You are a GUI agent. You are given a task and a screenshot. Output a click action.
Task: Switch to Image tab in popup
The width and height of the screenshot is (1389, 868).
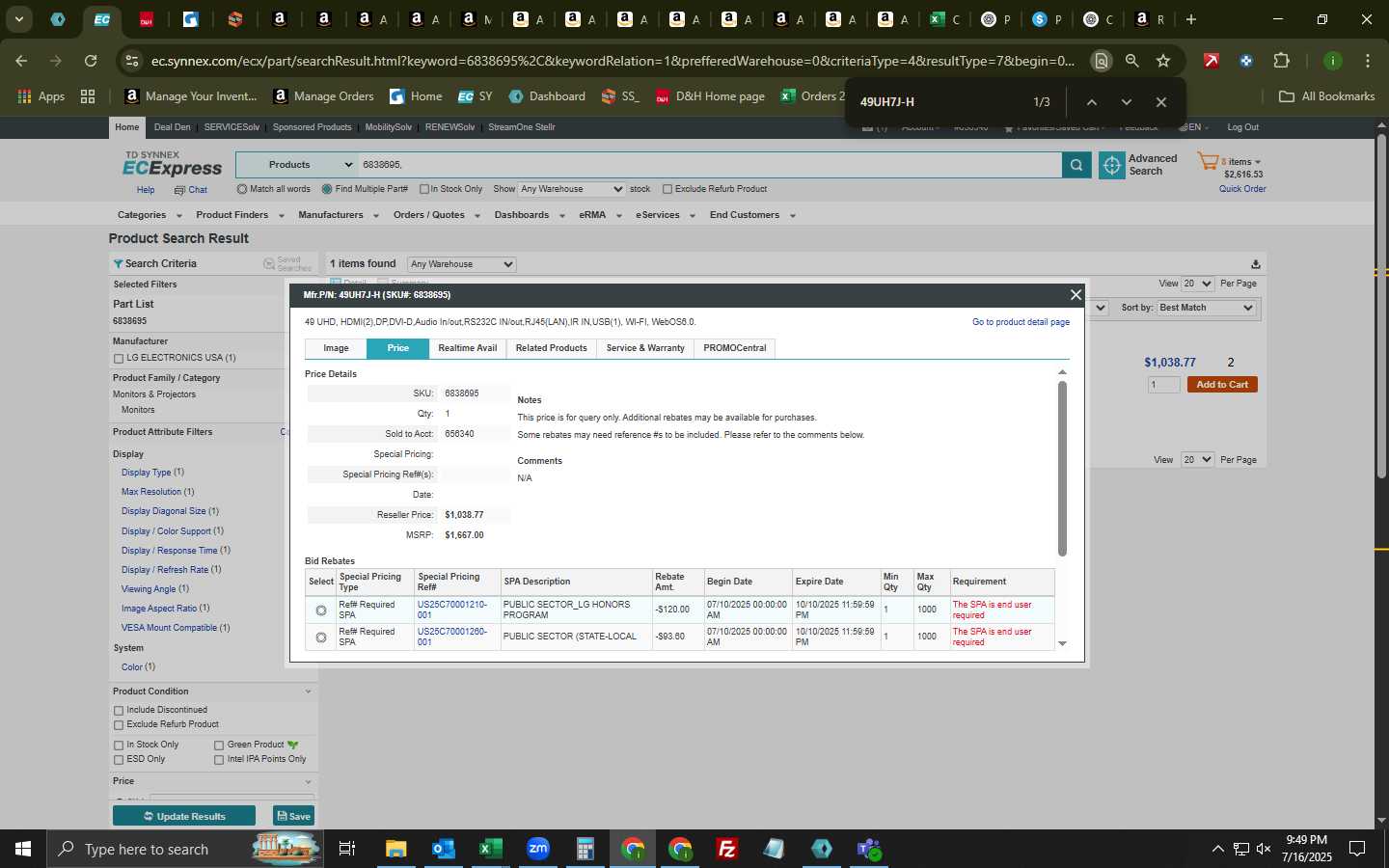[x=336, y=348]
